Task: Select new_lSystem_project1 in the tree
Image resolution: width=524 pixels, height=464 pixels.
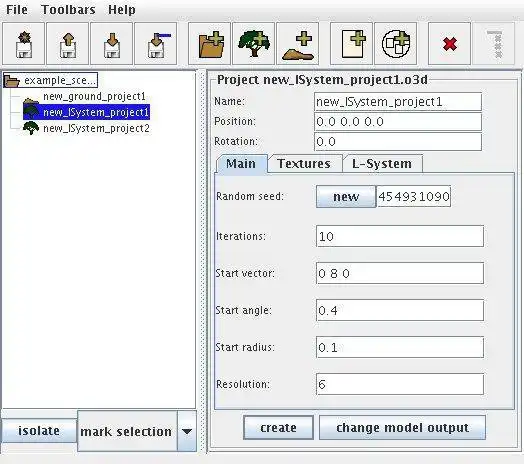Action: tap(86, 112)
